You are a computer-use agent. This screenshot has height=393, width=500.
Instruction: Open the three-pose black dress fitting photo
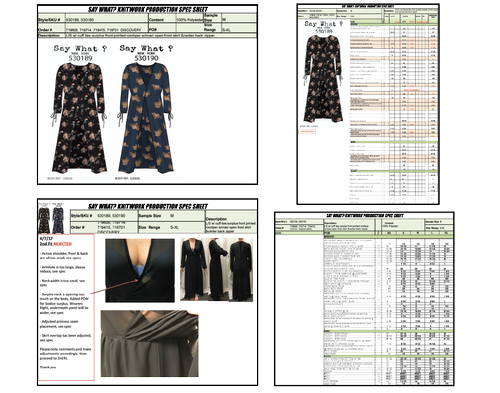pyautogui.click(x=216, y=269)
